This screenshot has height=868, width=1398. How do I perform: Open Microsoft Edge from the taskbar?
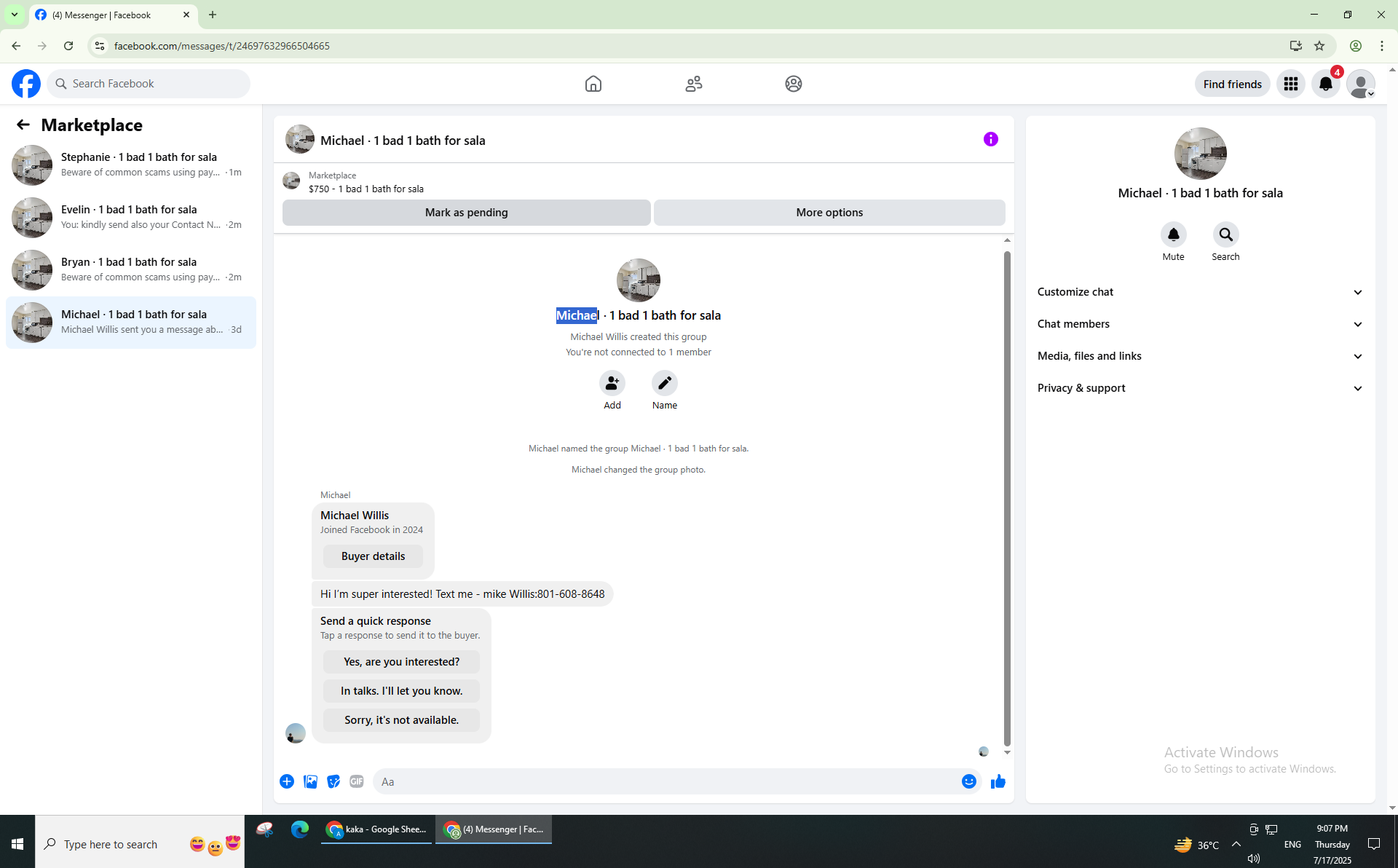[x=300, y=829]
